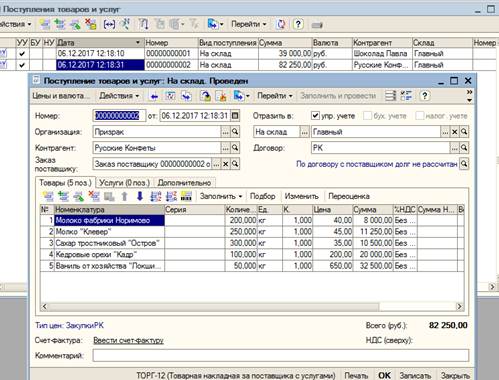This screenshot has height=380, width=499.
Task: Click the mark-for-deletion icon in journal toolbar
Action: tap(90, 24)
